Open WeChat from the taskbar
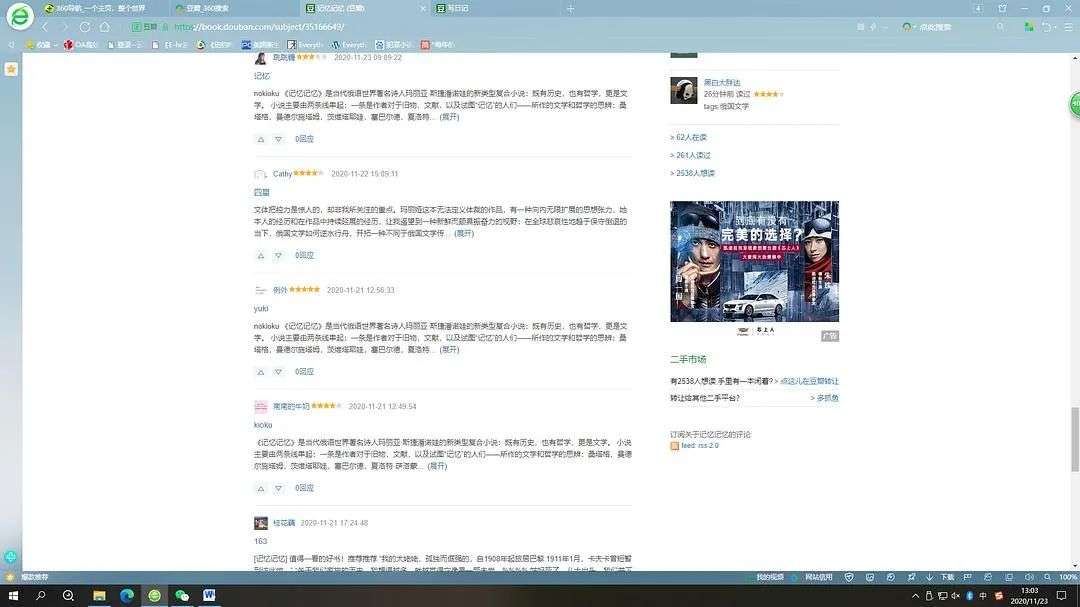The image size is (1080, 607). pos(182,596)
